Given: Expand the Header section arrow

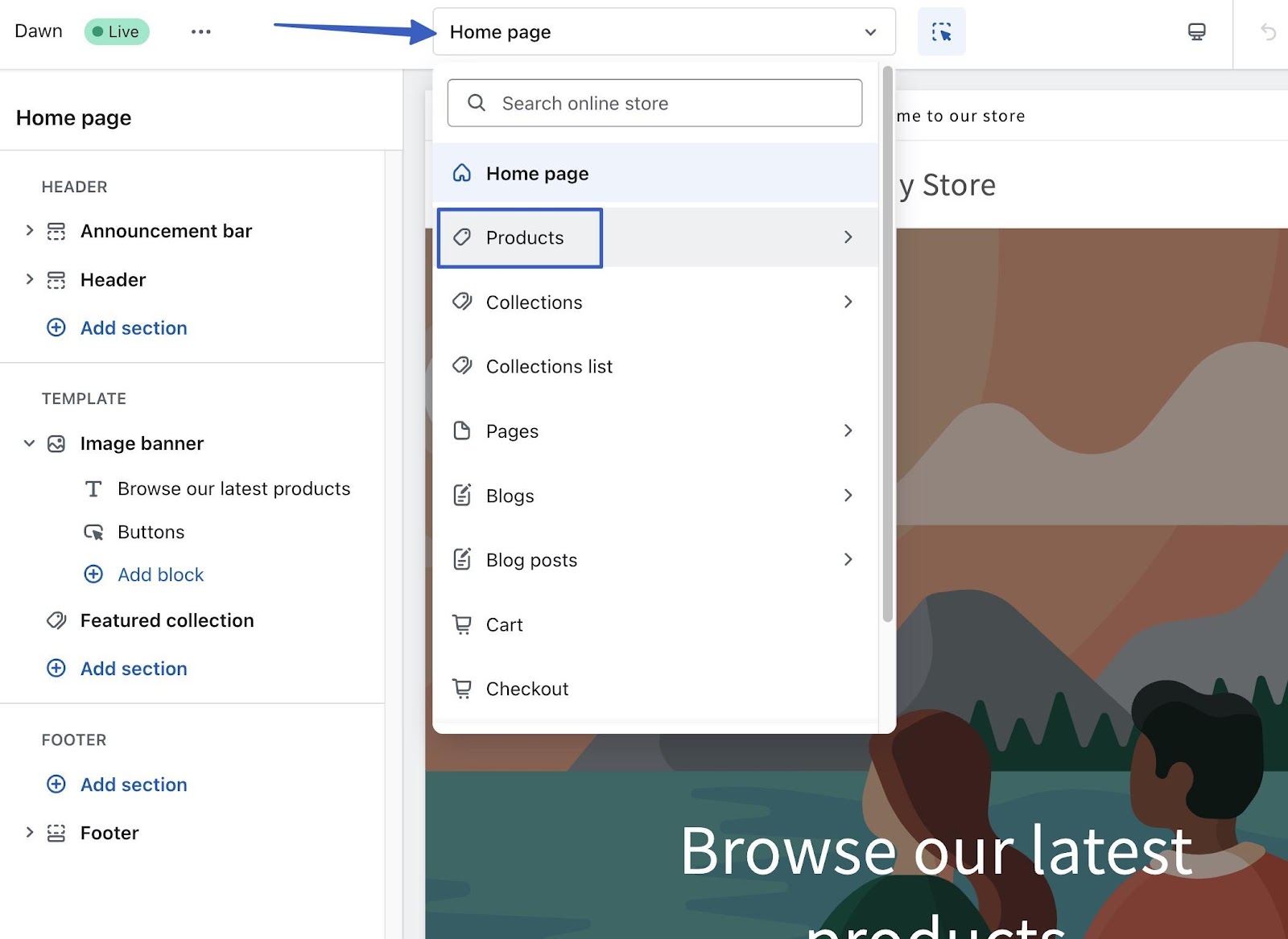Looking at the screenshot, I should [30, 279].
